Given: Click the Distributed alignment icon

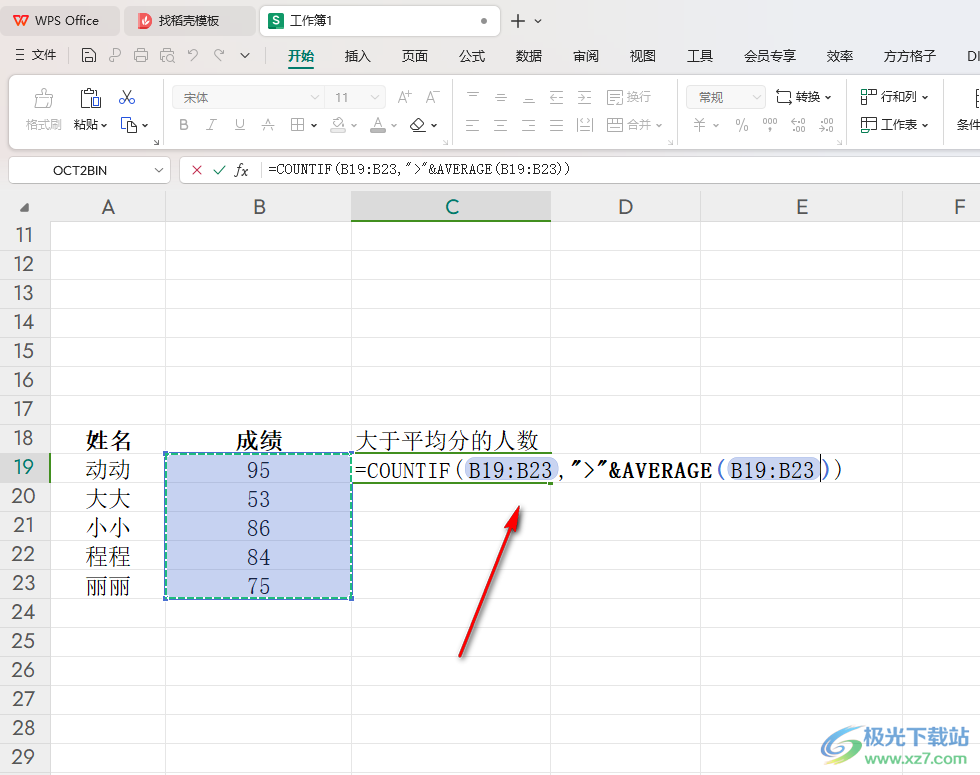Looking at the screenshot, I should [x=584, y=125].
